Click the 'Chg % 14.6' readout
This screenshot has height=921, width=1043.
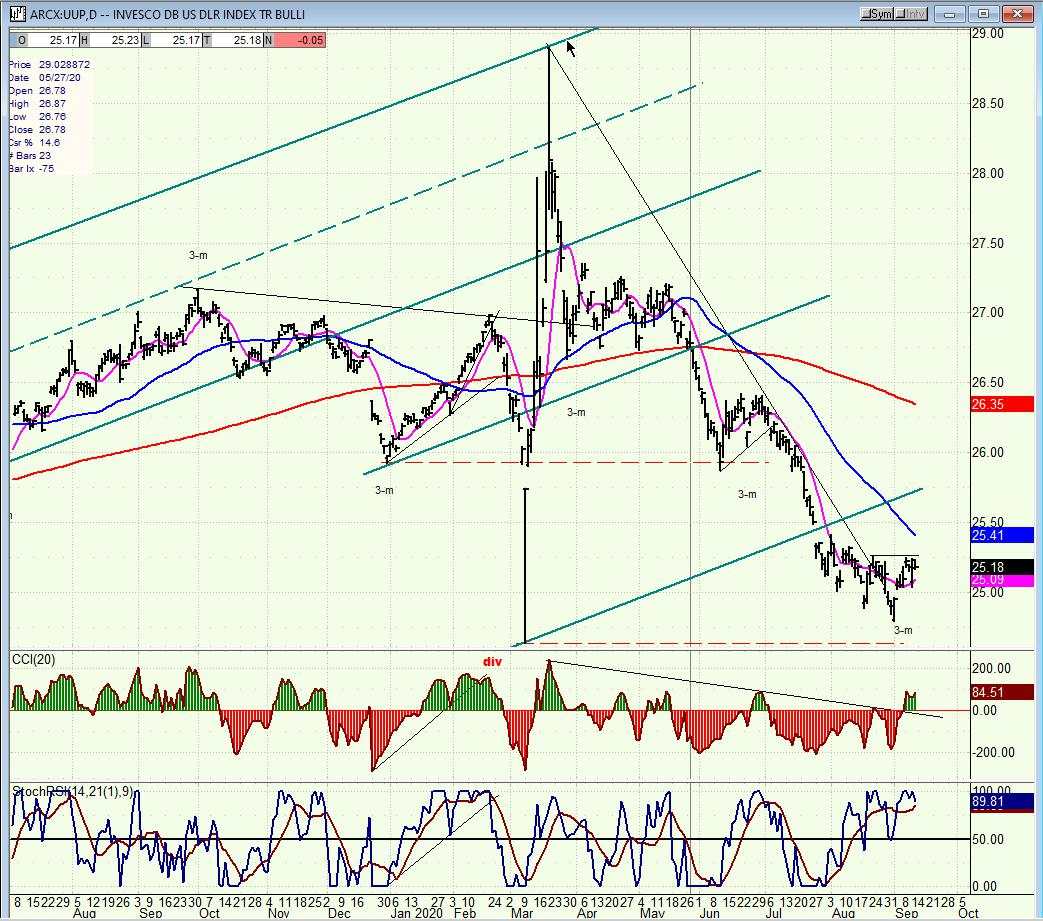35,143
